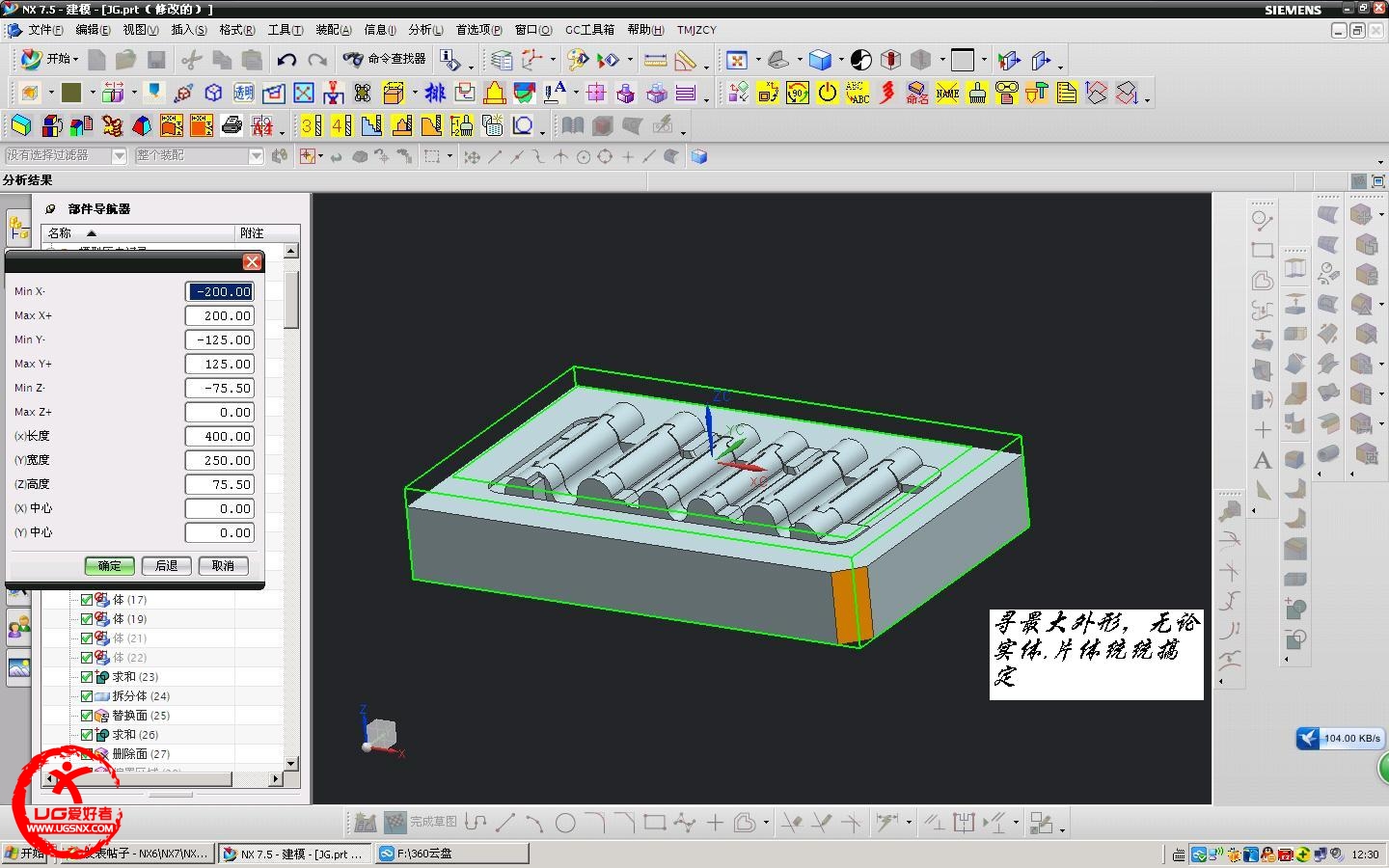Open the dropdown arrow beside shaded cube icon
This screenshot has width=1389, height=868.
(x=840, y=60)
